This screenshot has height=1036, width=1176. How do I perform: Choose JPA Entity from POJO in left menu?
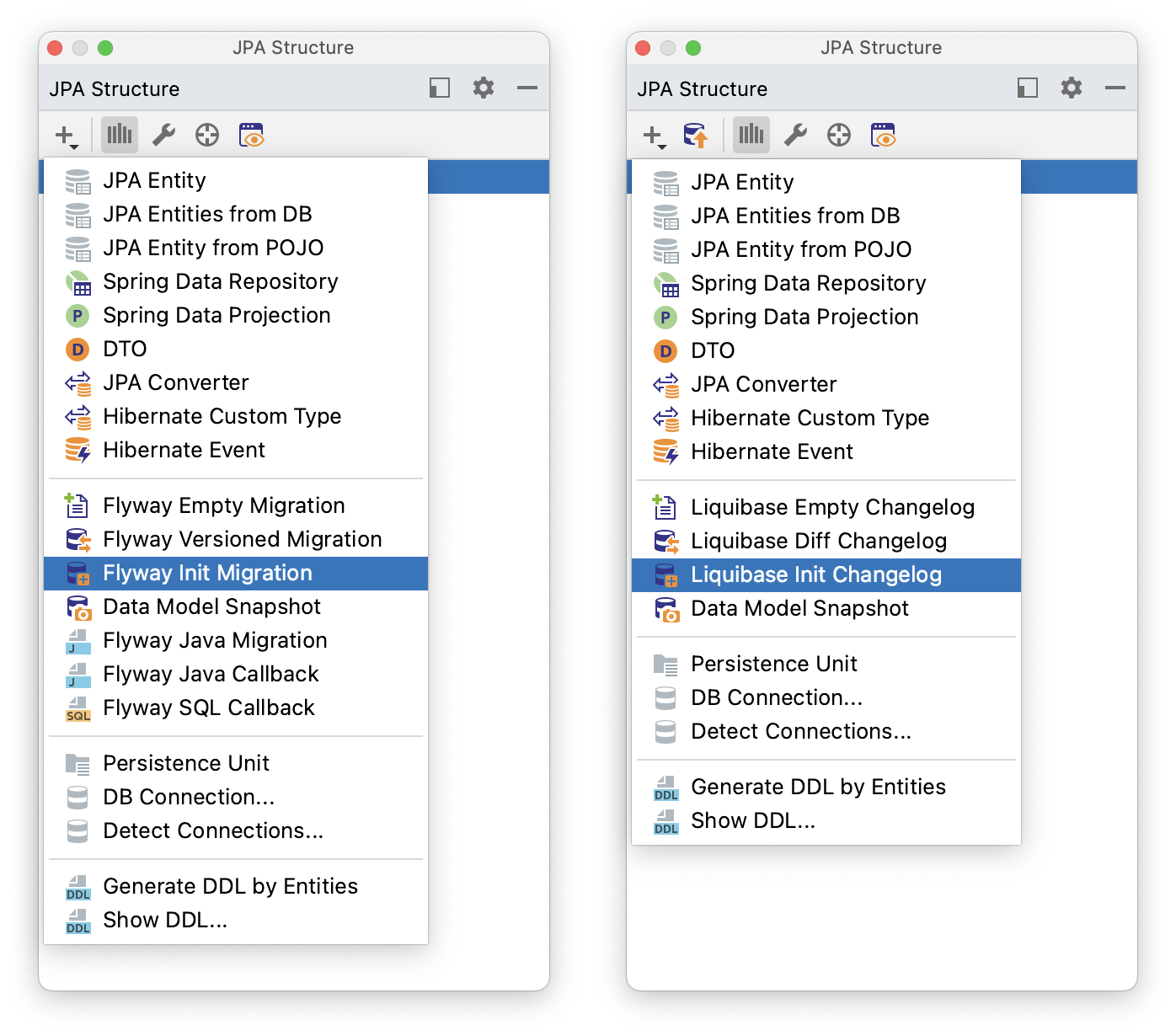coord(236,248)
